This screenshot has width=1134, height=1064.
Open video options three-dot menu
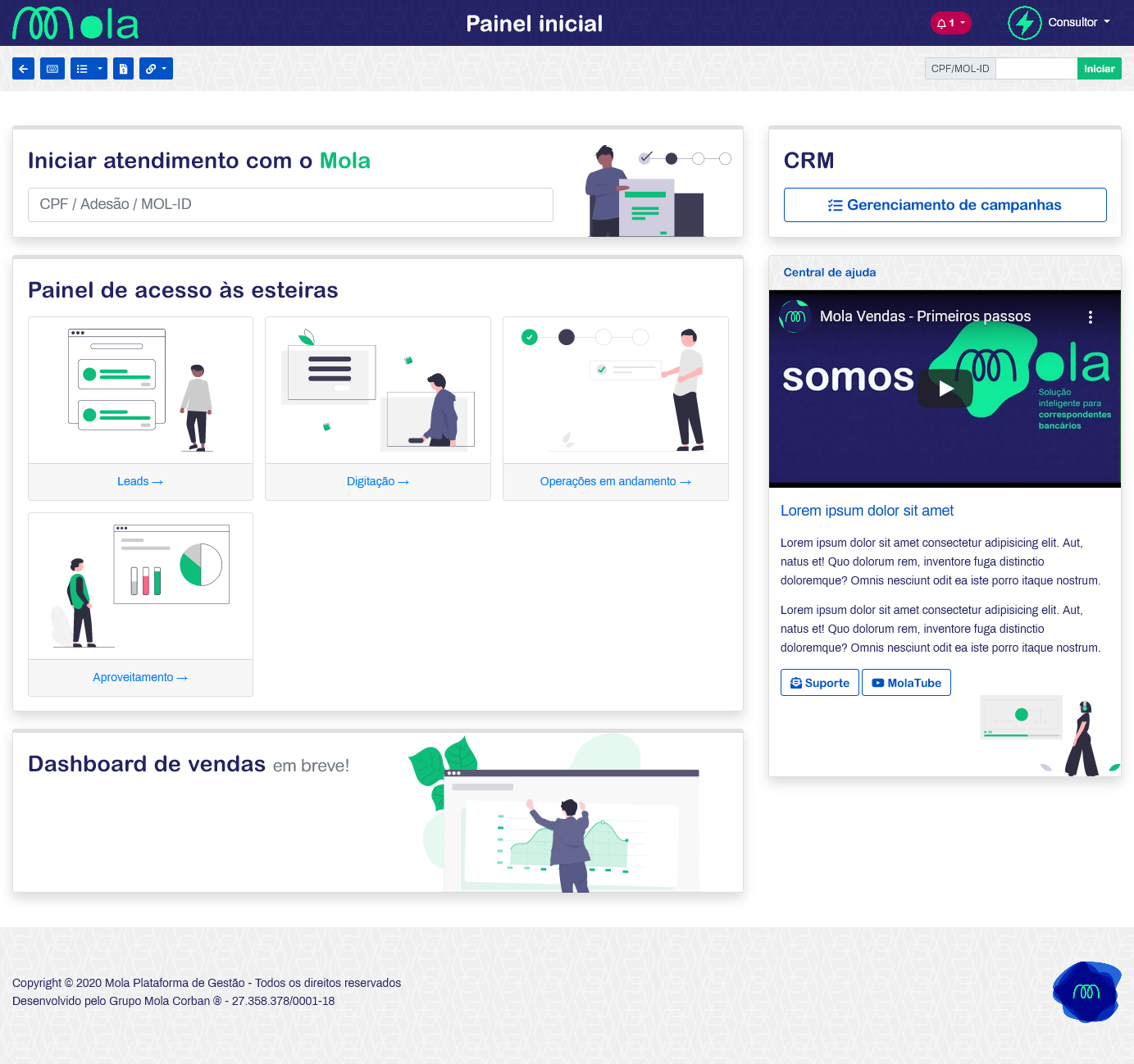(1090, 317)
